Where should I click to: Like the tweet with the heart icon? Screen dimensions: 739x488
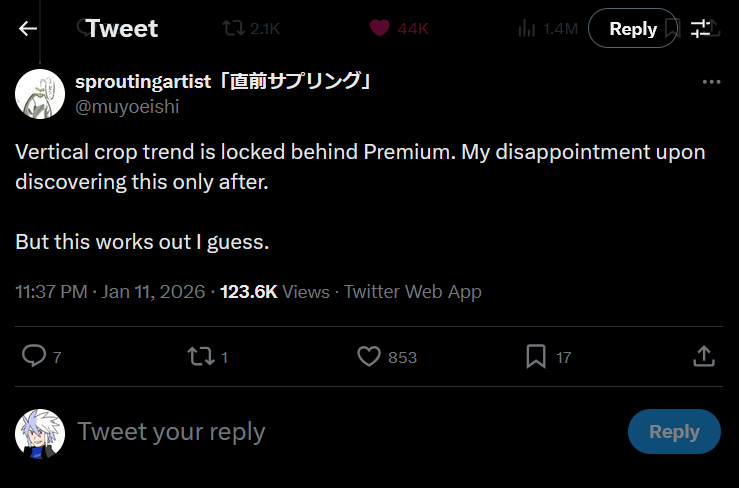pos(369,356)
